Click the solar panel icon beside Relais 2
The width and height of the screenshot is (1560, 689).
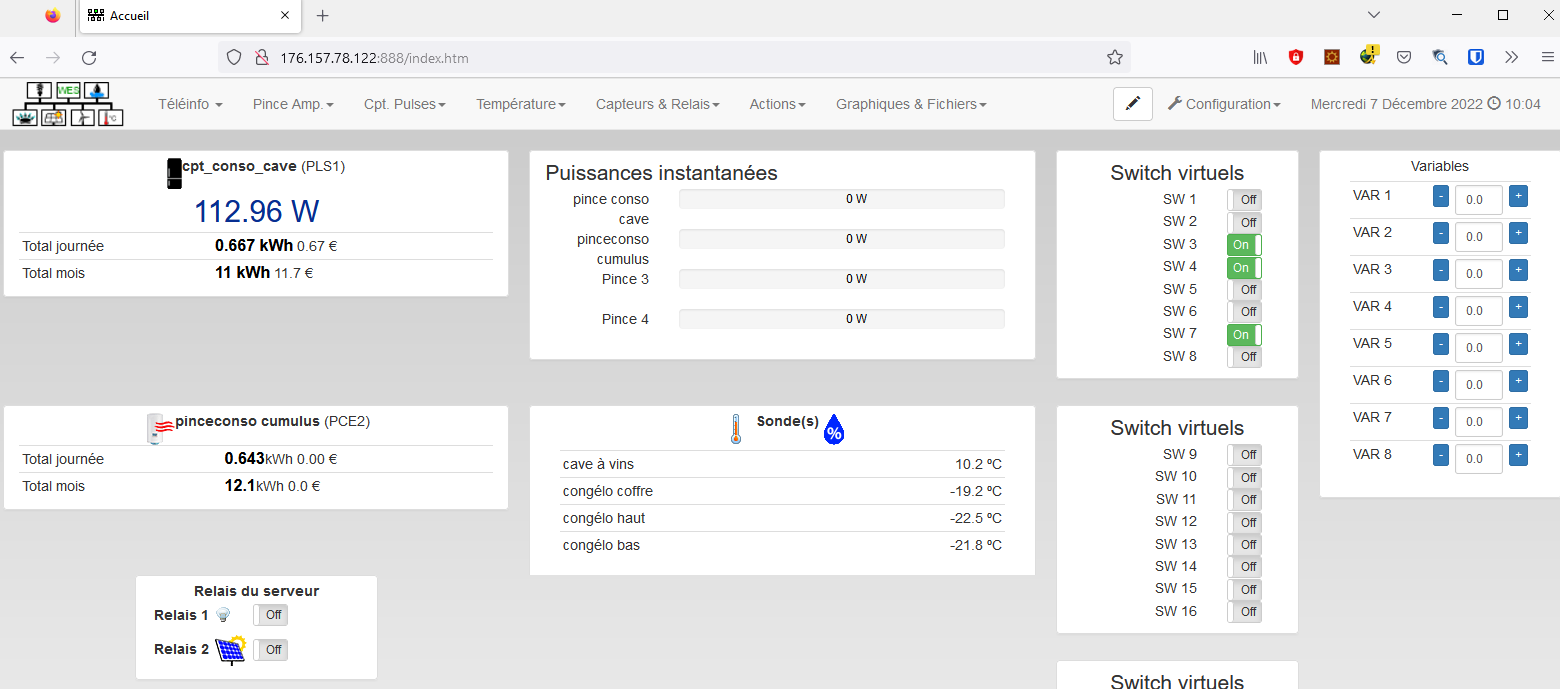click(x=230, y=650)
